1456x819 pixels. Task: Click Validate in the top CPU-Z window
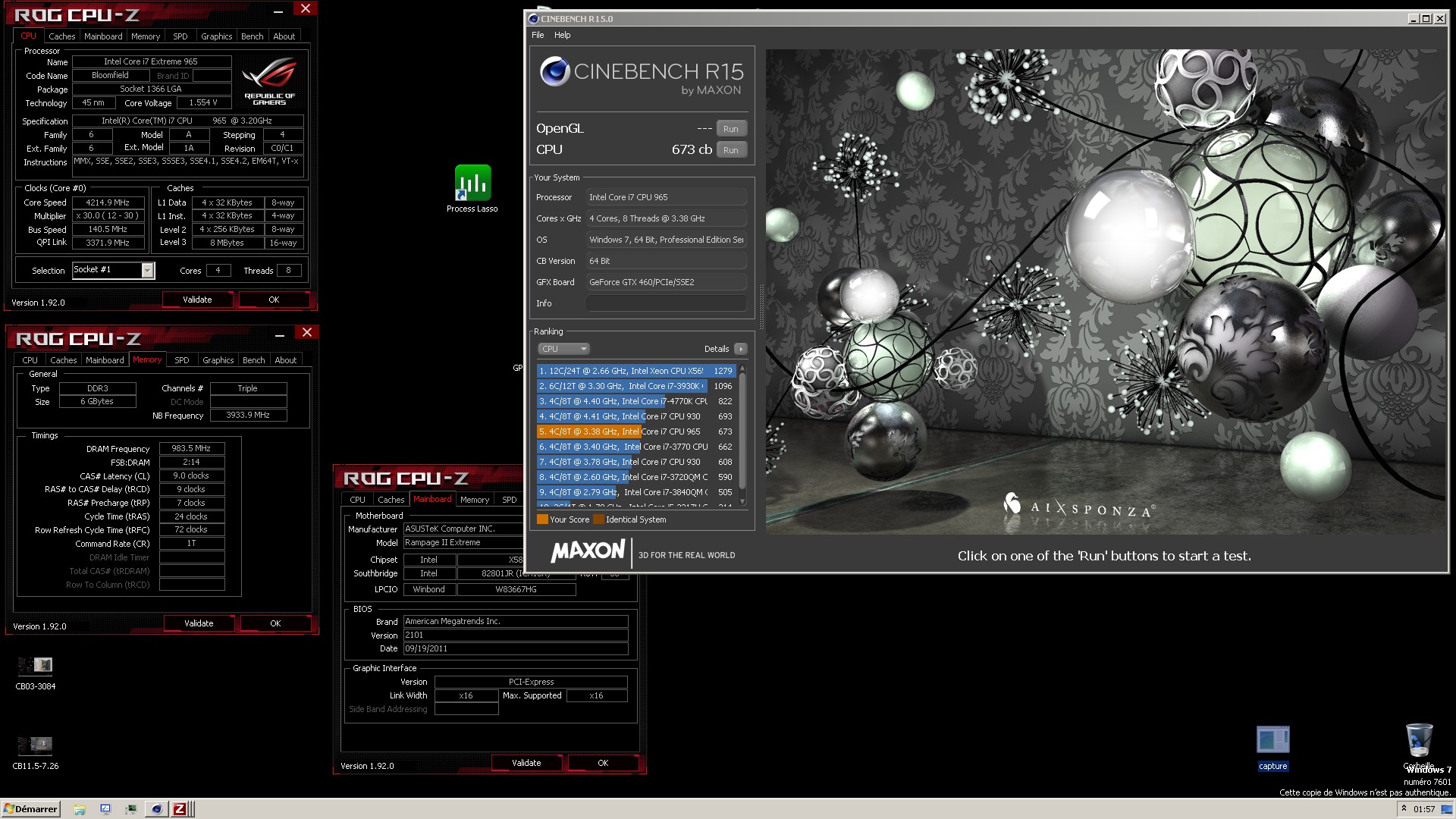[197, 300]
